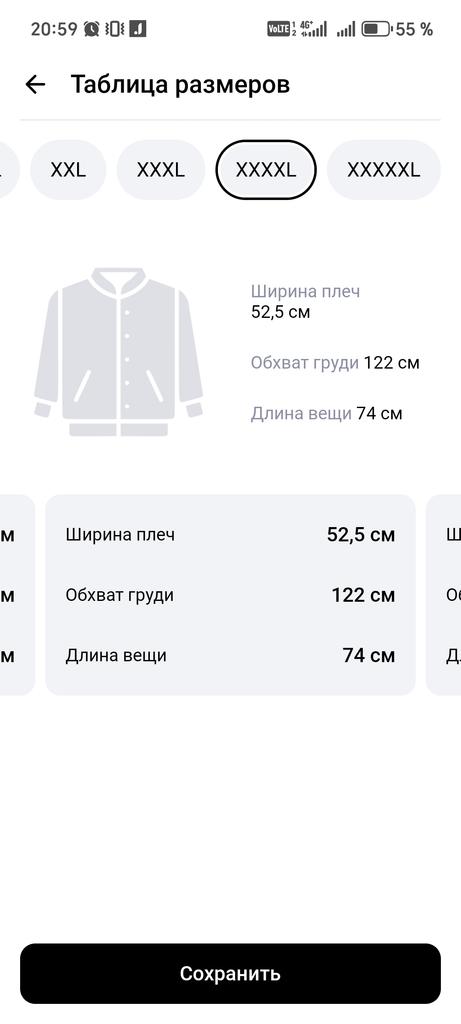The image size is (461, 1024).
Task: Tap the next size card peeking at right
Action: 443,595
